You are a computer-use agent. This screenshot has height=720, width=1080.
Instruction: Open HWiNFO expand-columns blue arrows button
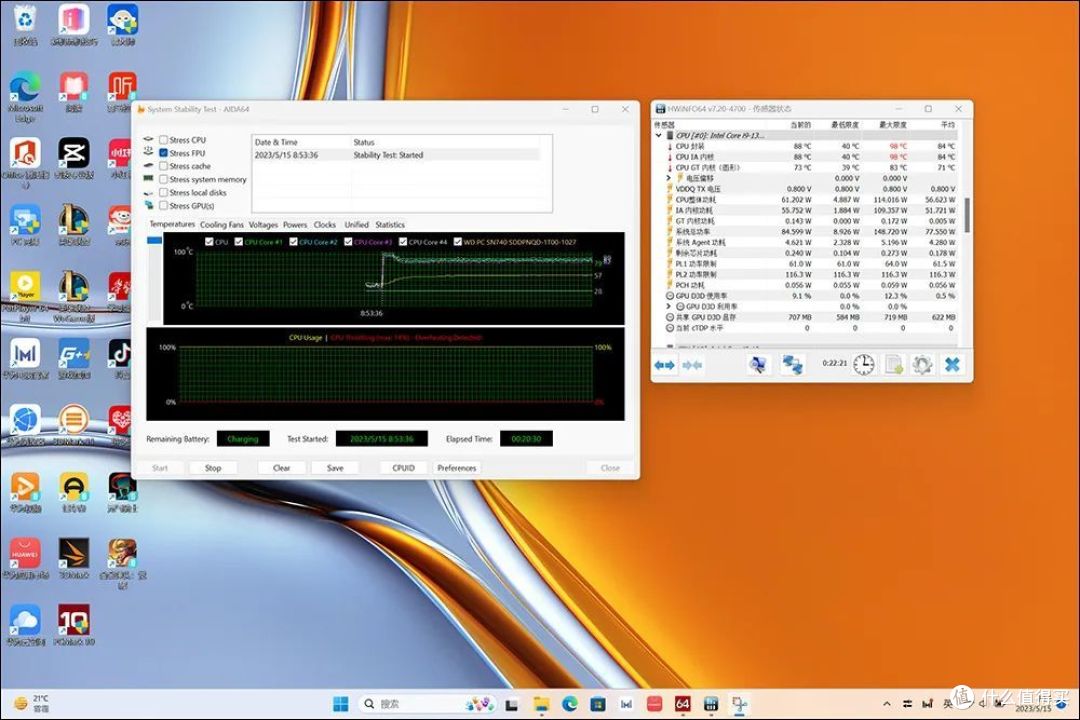pos(665,364)
